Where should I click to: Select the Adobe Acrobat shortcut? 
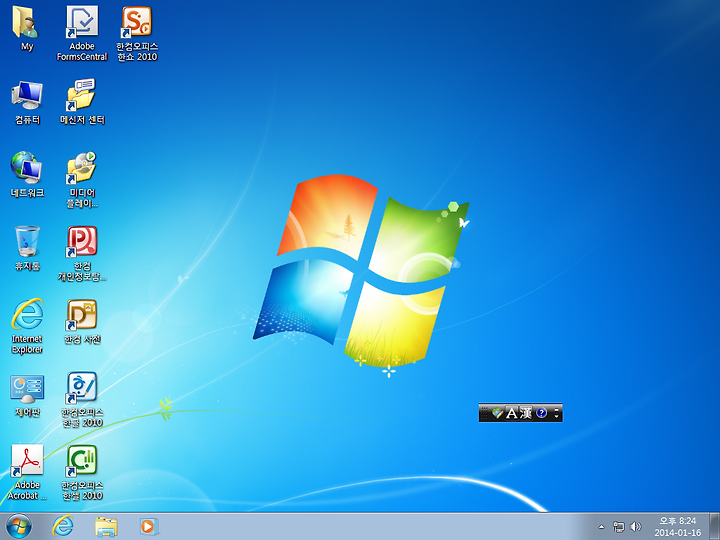[x=27, y=472]
